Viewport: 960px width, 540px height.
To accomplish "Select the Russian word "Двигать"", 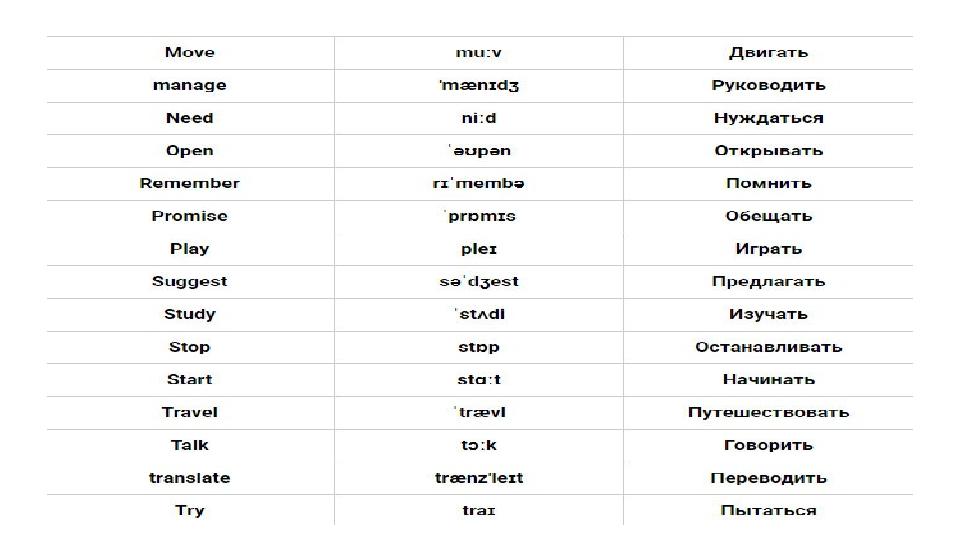I will 768,53.
